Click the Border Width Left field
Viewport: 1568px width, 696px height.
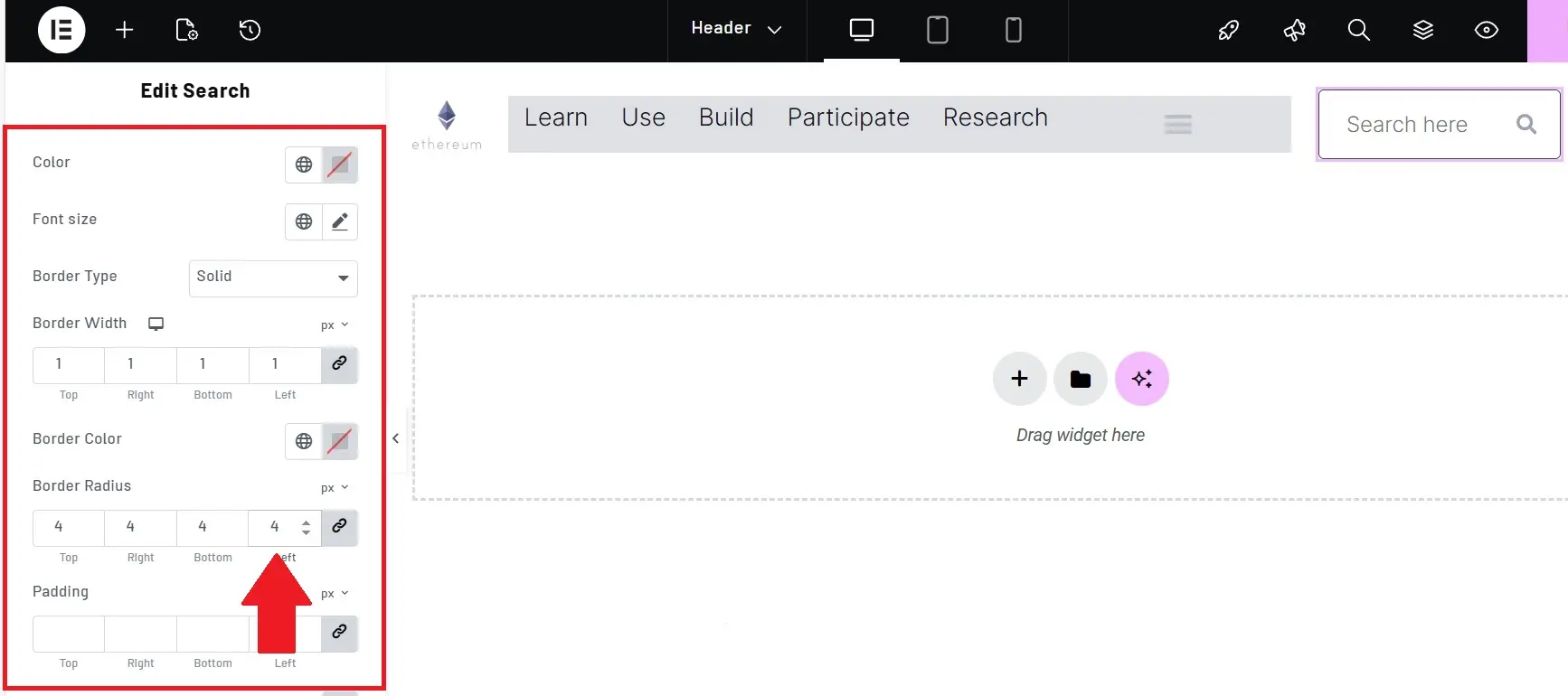pyautogui.click(x=285, y=364)
